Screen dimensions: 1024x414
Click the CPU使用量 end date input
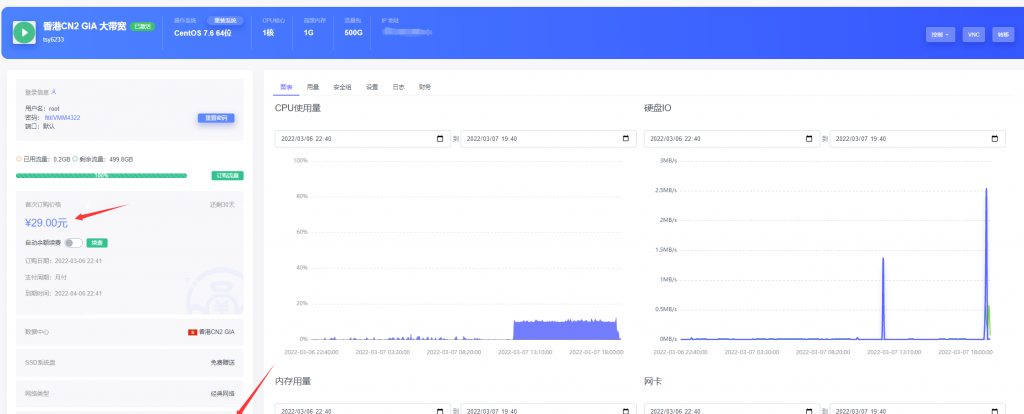549,138
